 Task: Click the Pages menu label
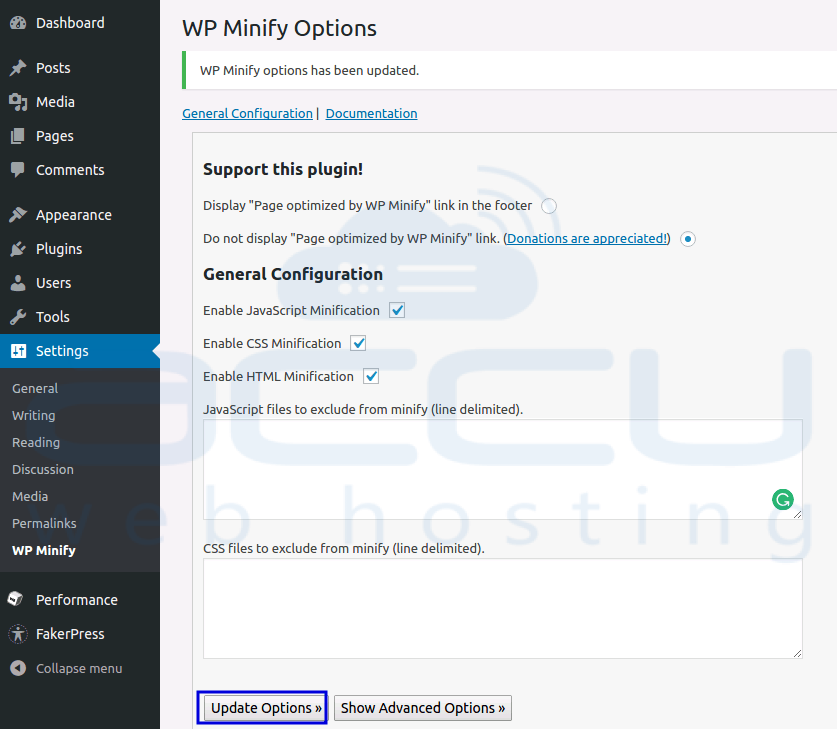[54, 136]
